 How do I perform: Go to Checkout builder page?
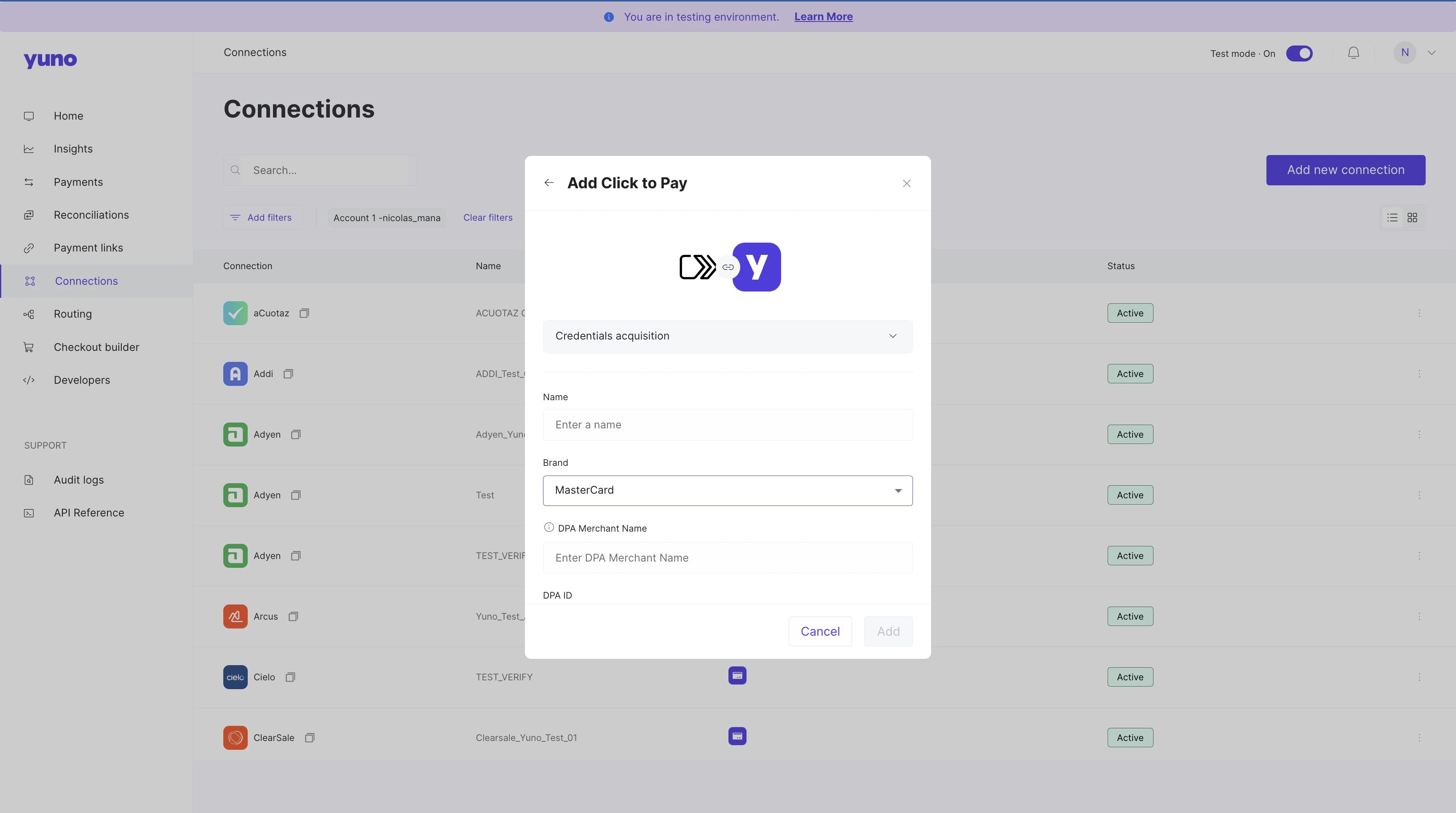[x=96, y=347]
